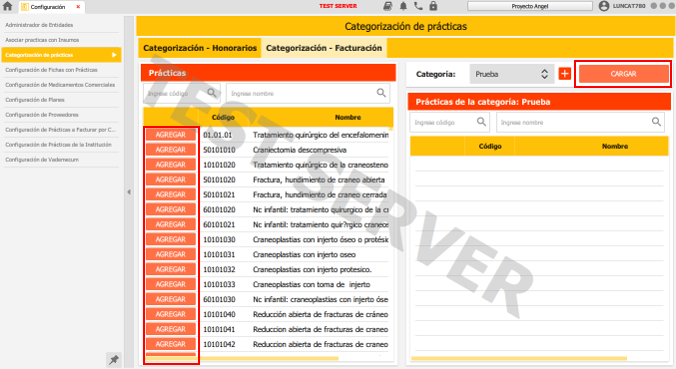Open notifications bell icon
This screenshot has width=676, height=369.
pos(403,6)
